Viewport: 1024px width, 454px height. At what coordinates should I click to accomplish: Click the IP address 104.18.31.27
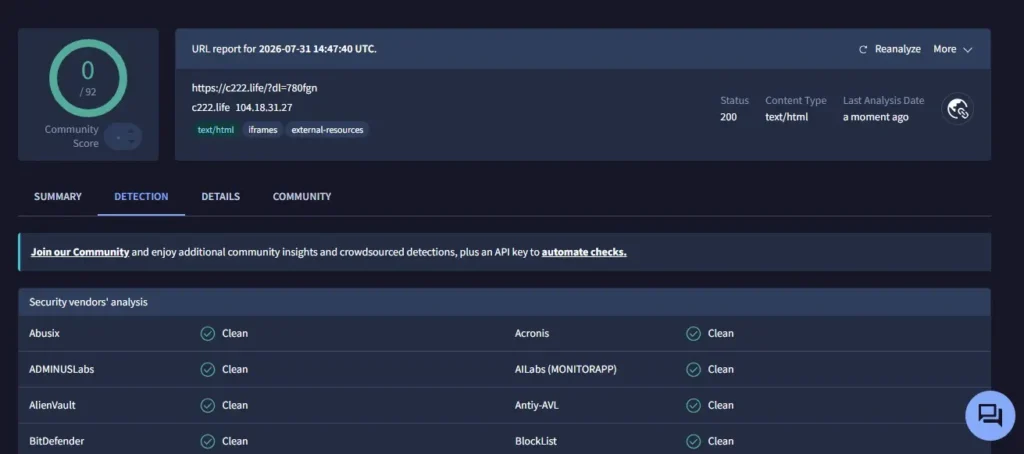pos(264,108)
